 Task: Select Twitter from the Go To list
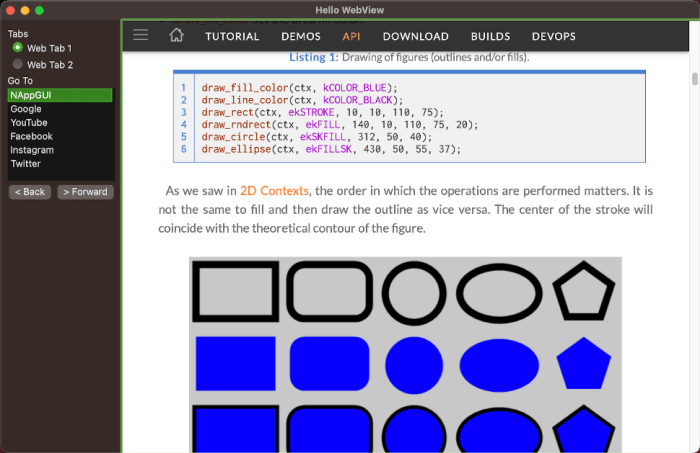pyautogui.click(x=26, y=163)
